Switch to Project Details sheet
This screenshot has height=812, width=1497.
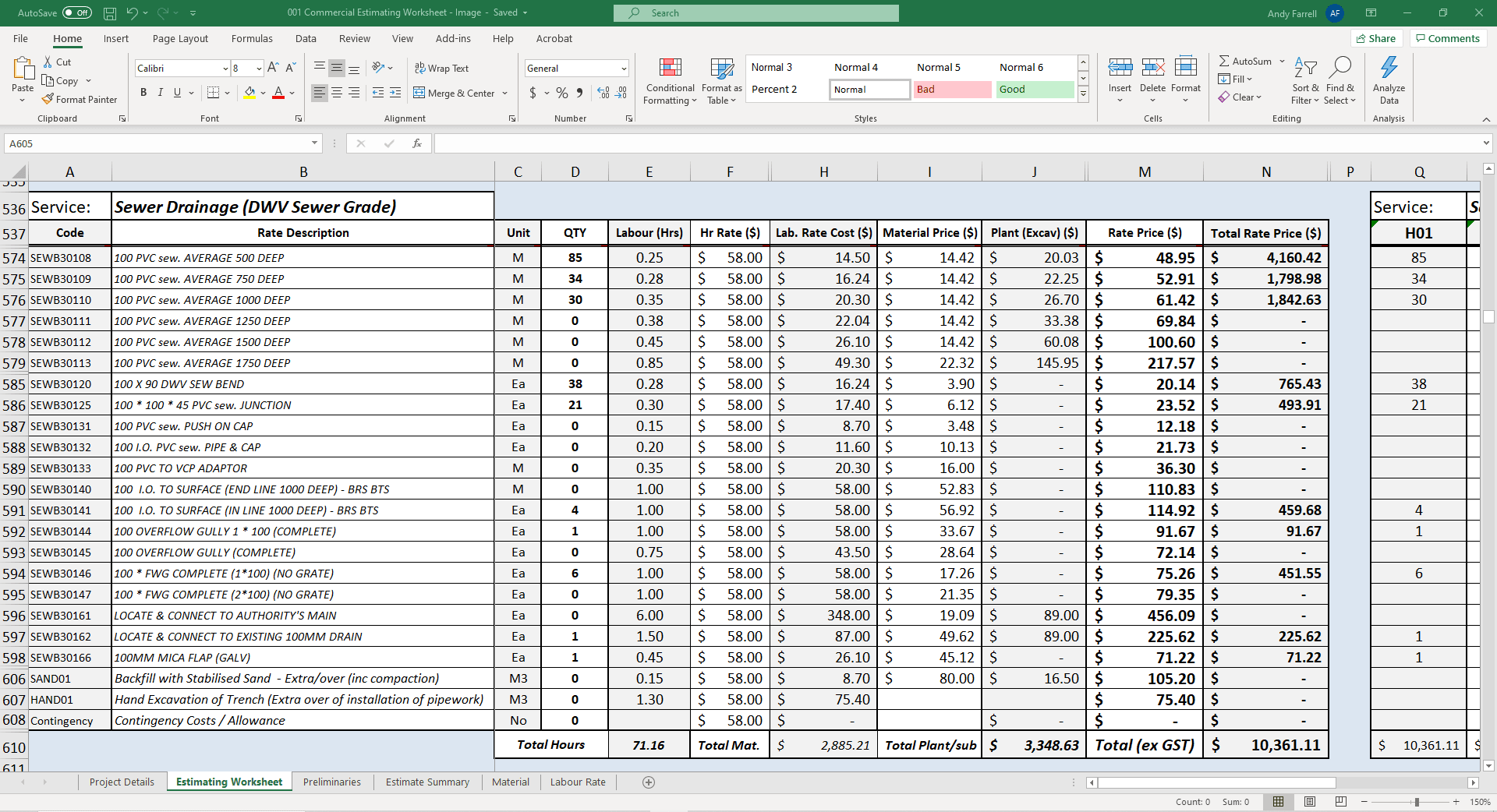(122, 782)
